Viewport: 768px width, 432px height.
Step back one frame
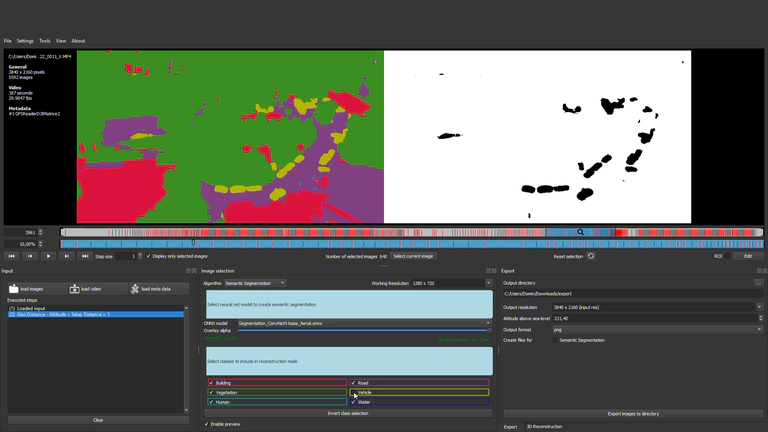click(31, 256)
